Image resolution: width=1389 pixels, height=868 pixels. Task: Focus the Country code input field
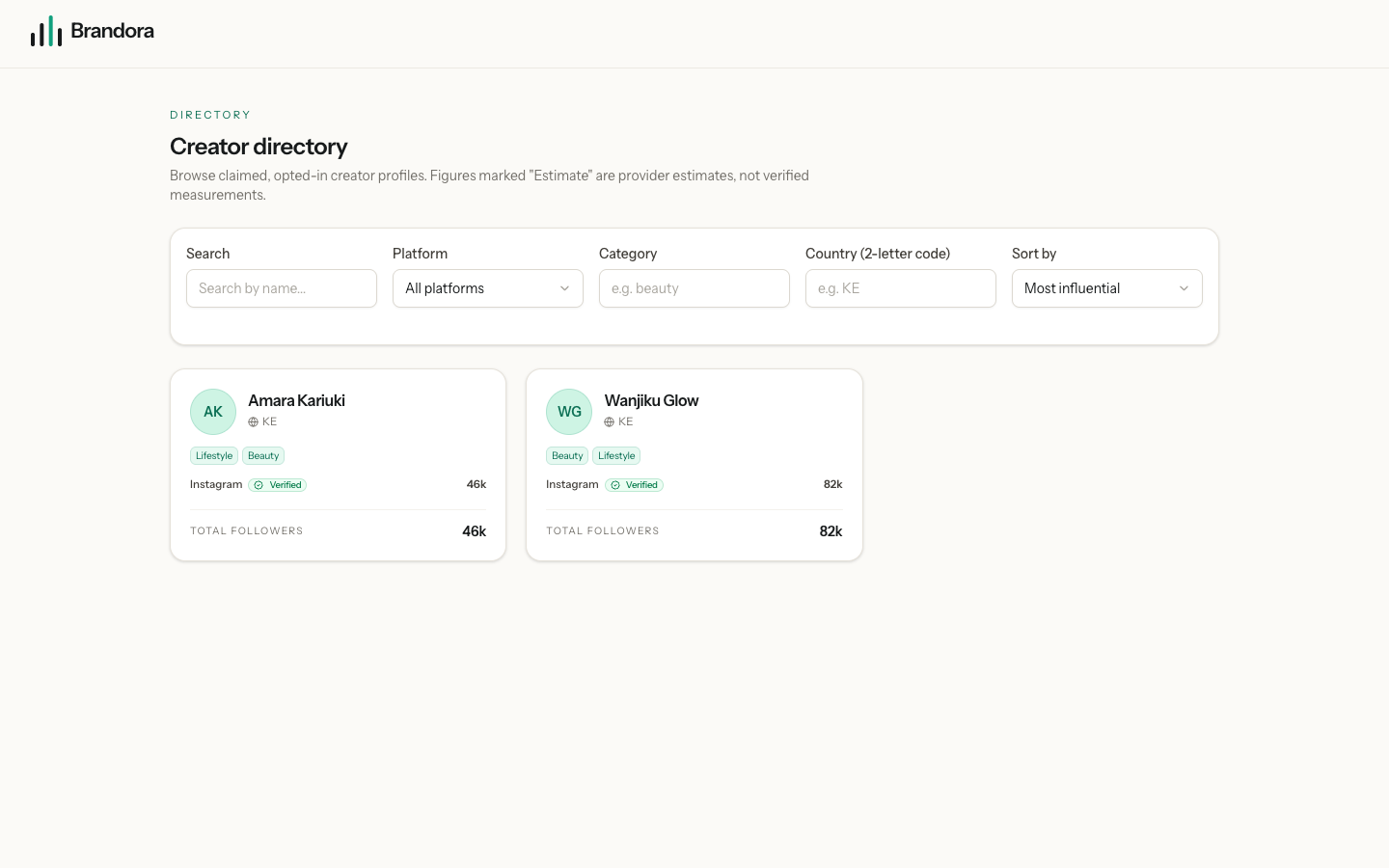tap(901, 288)
